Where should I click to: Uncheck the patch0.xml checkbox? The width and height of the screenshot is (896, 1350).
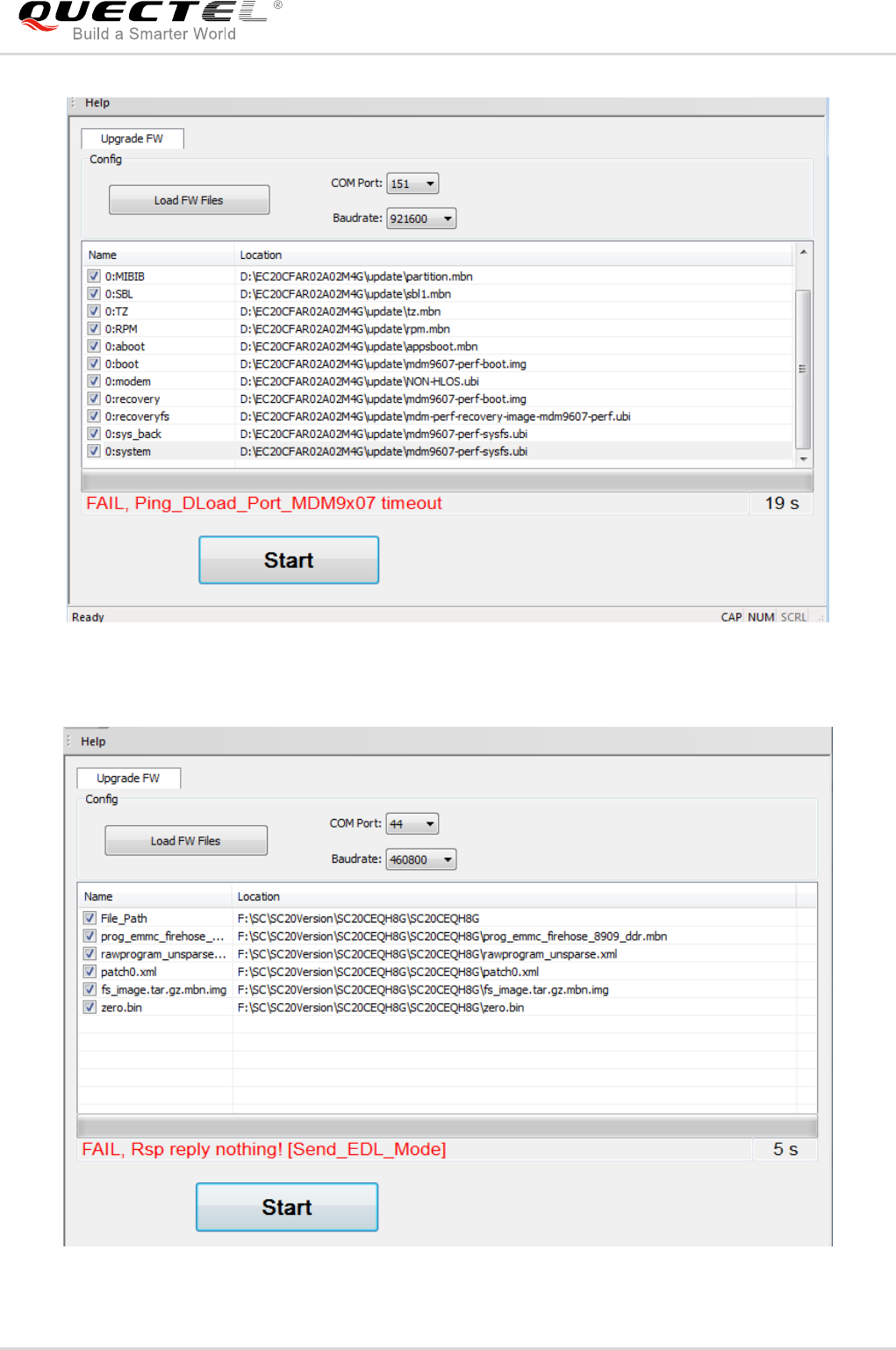(90, 972)
